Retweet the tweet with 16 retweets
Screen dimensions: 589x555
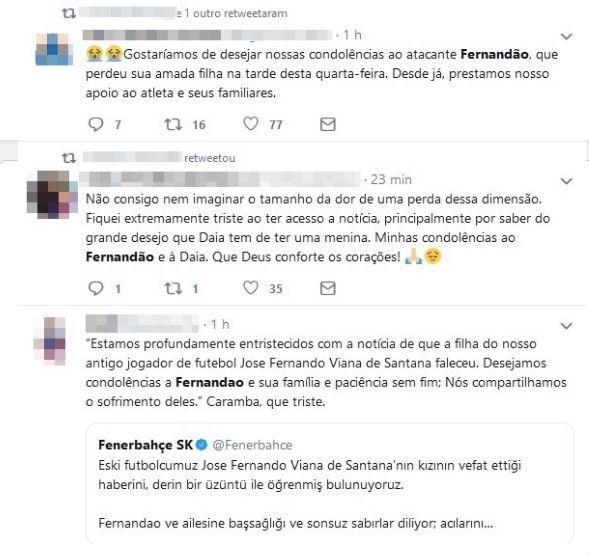click(173, 124)
